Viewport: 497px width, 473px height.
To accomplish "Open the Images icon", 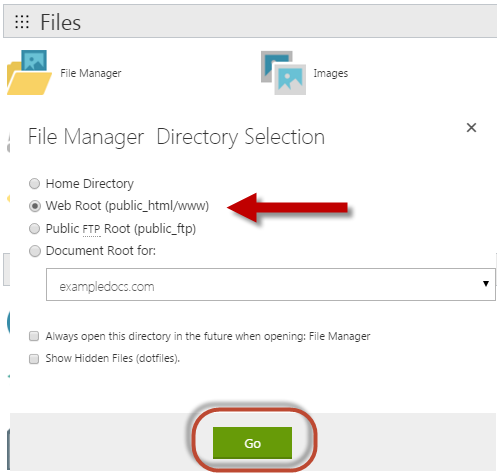I will [x=283, y=73].
